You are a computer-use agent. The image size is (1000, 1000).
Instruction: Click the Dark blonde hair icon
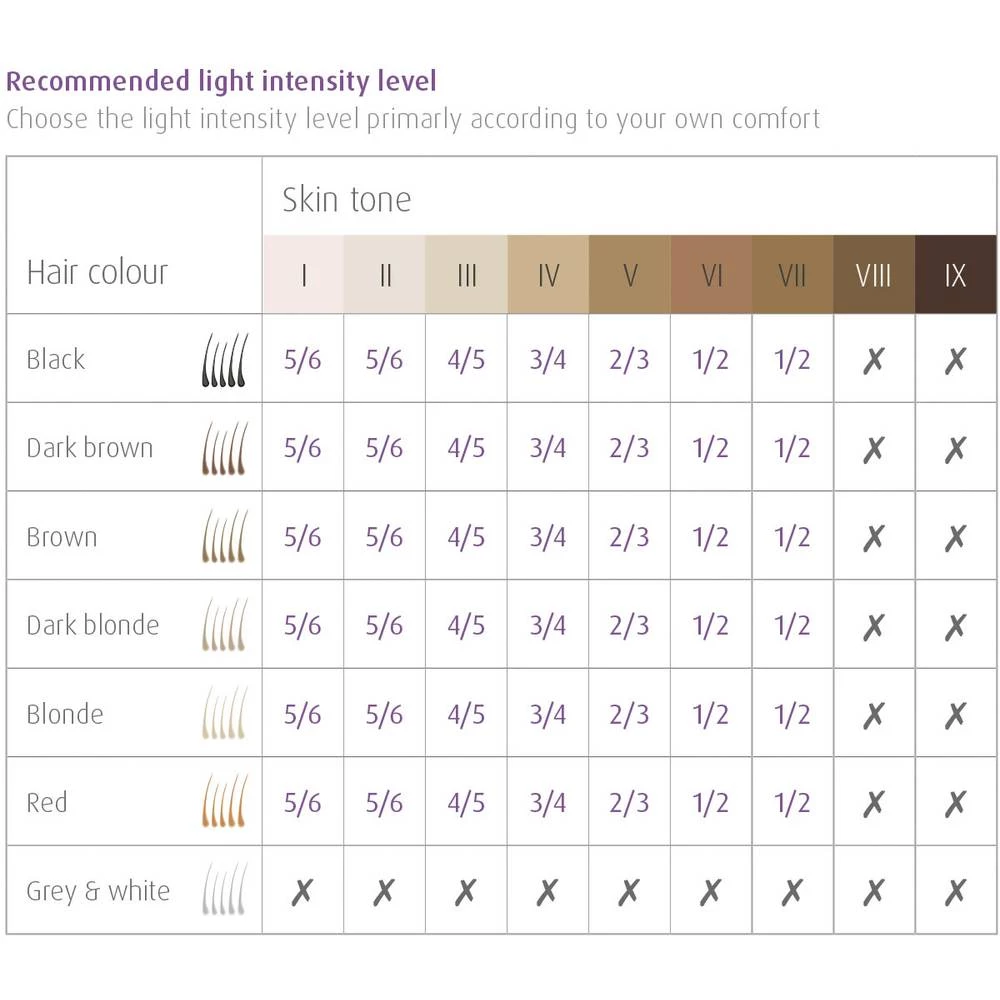[225, 625]
